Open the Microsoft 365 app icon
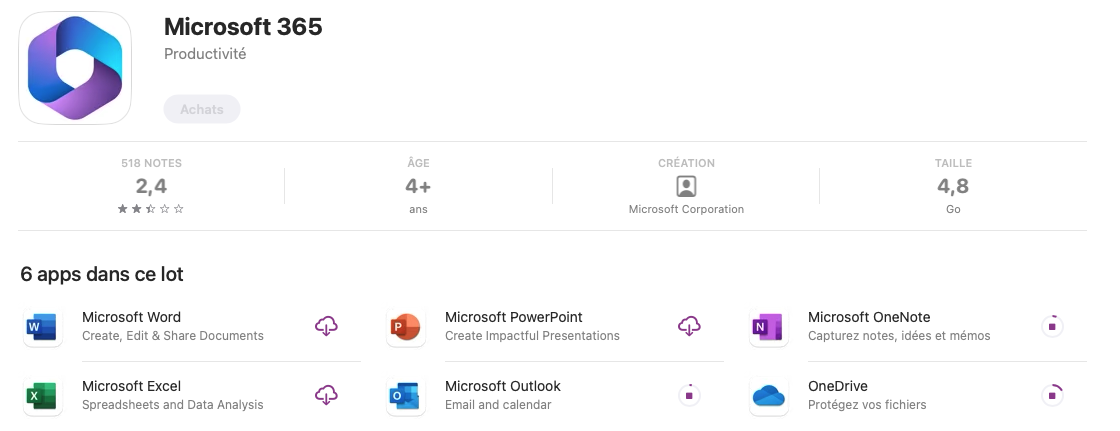The width and height of the screenshot is (1120, 431). tap(75, 68)
